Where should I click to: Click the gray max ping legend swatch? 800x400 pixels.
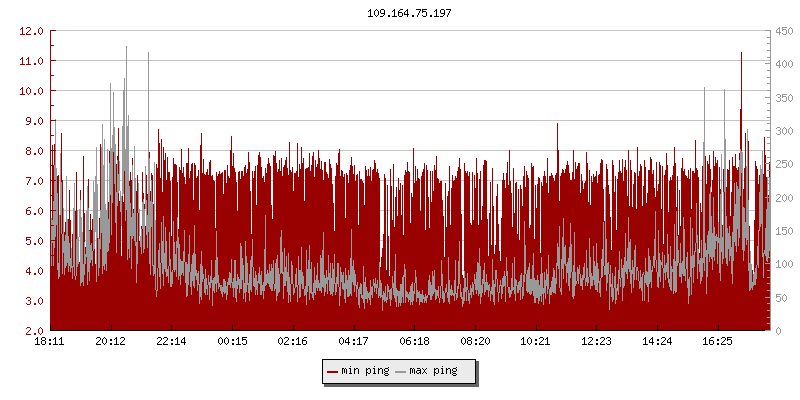tap(401, 372)
